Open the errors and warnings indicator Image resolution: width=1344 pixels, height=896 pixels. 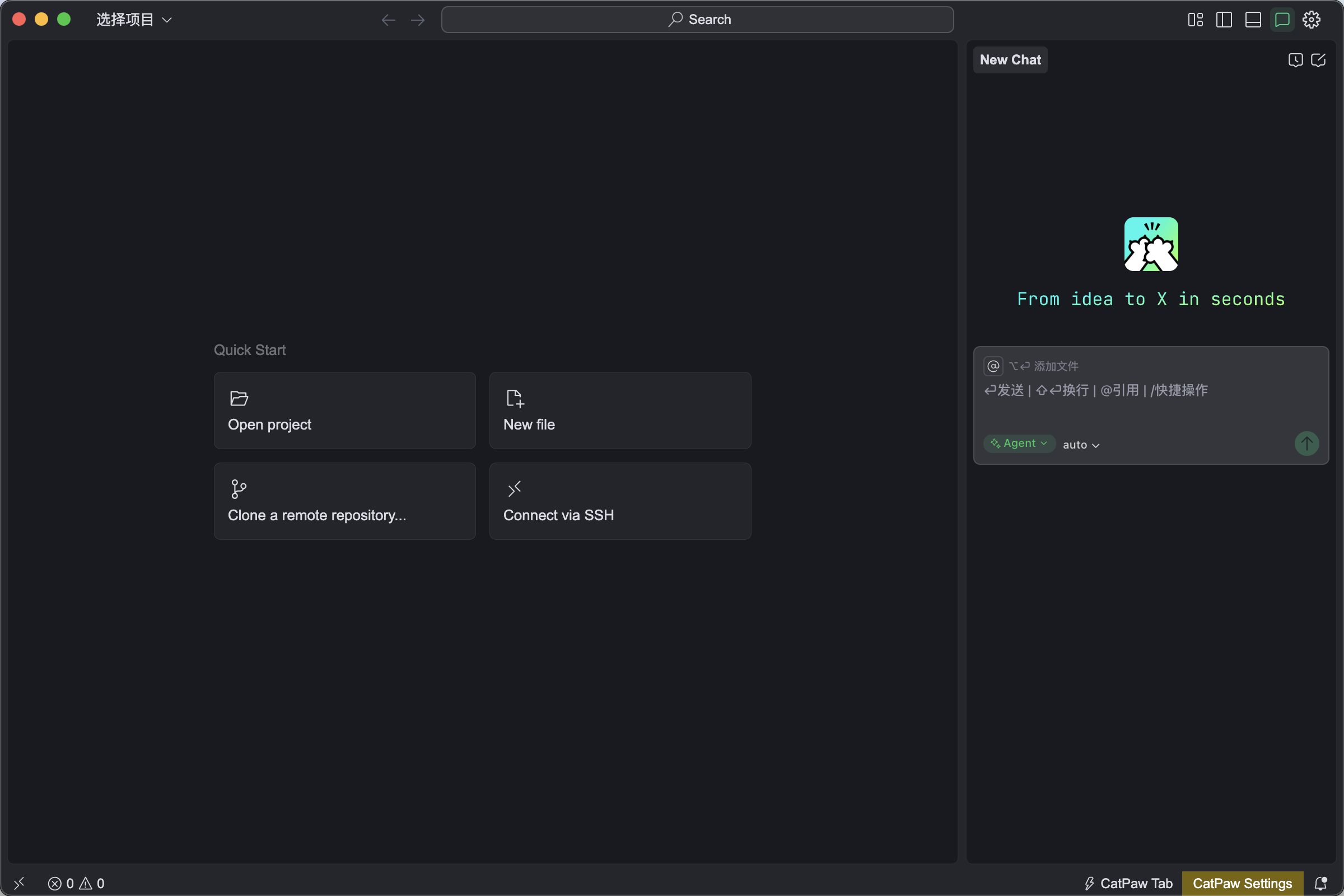coord(76,883)
